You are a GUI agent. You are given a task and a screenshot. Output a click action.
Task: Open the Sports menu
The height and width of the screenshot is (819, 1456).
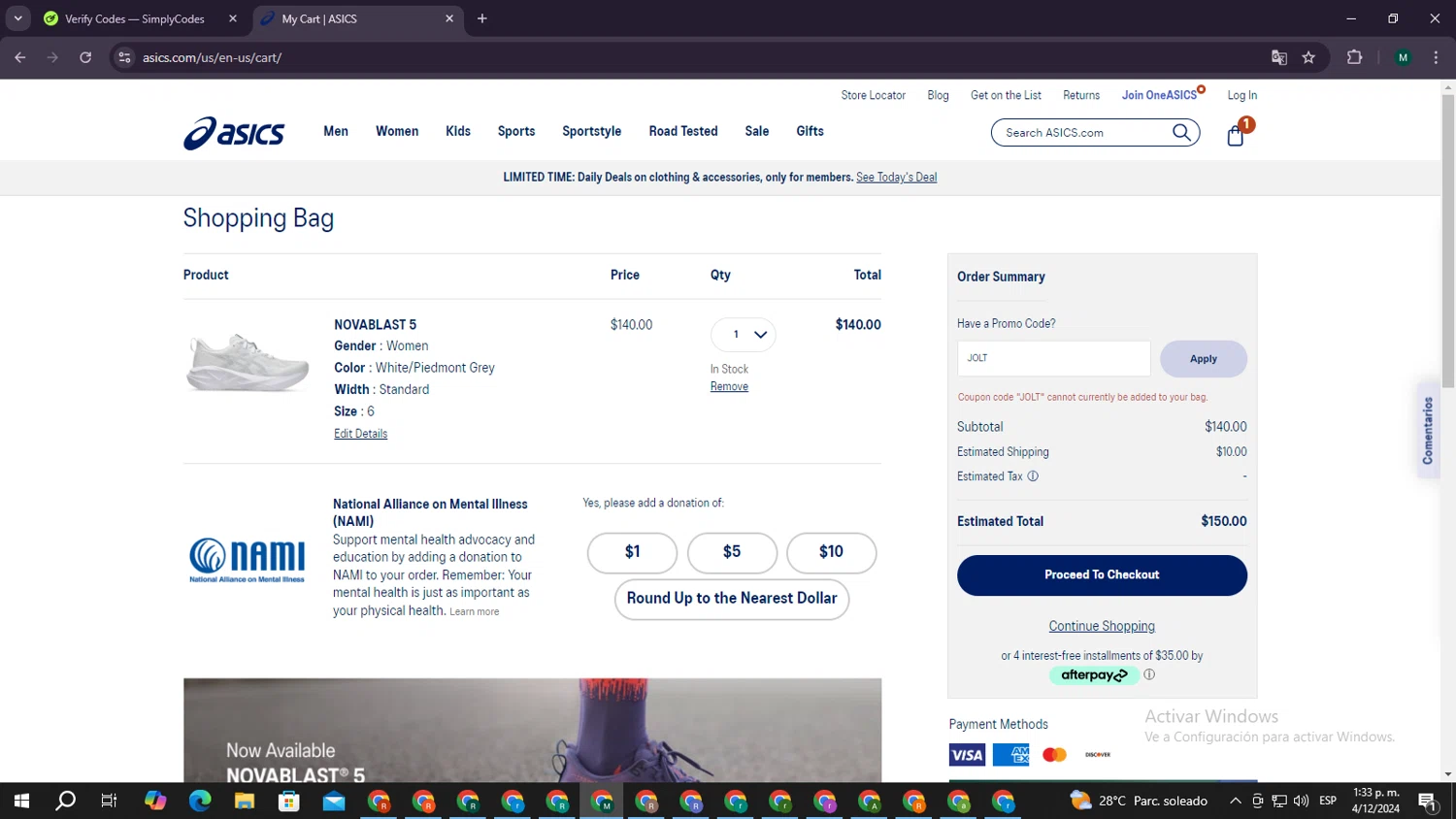[x=516, y=131]
